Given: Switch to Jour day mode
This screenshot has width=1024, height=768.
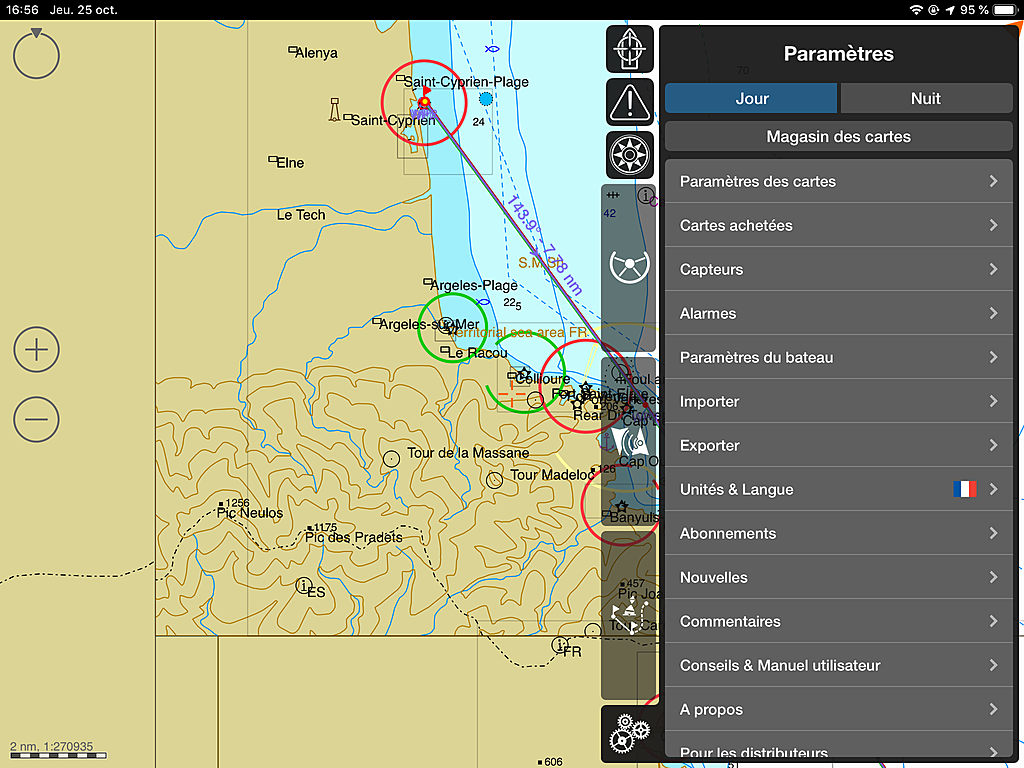Looking at the screenshot, I should [751, 99].
